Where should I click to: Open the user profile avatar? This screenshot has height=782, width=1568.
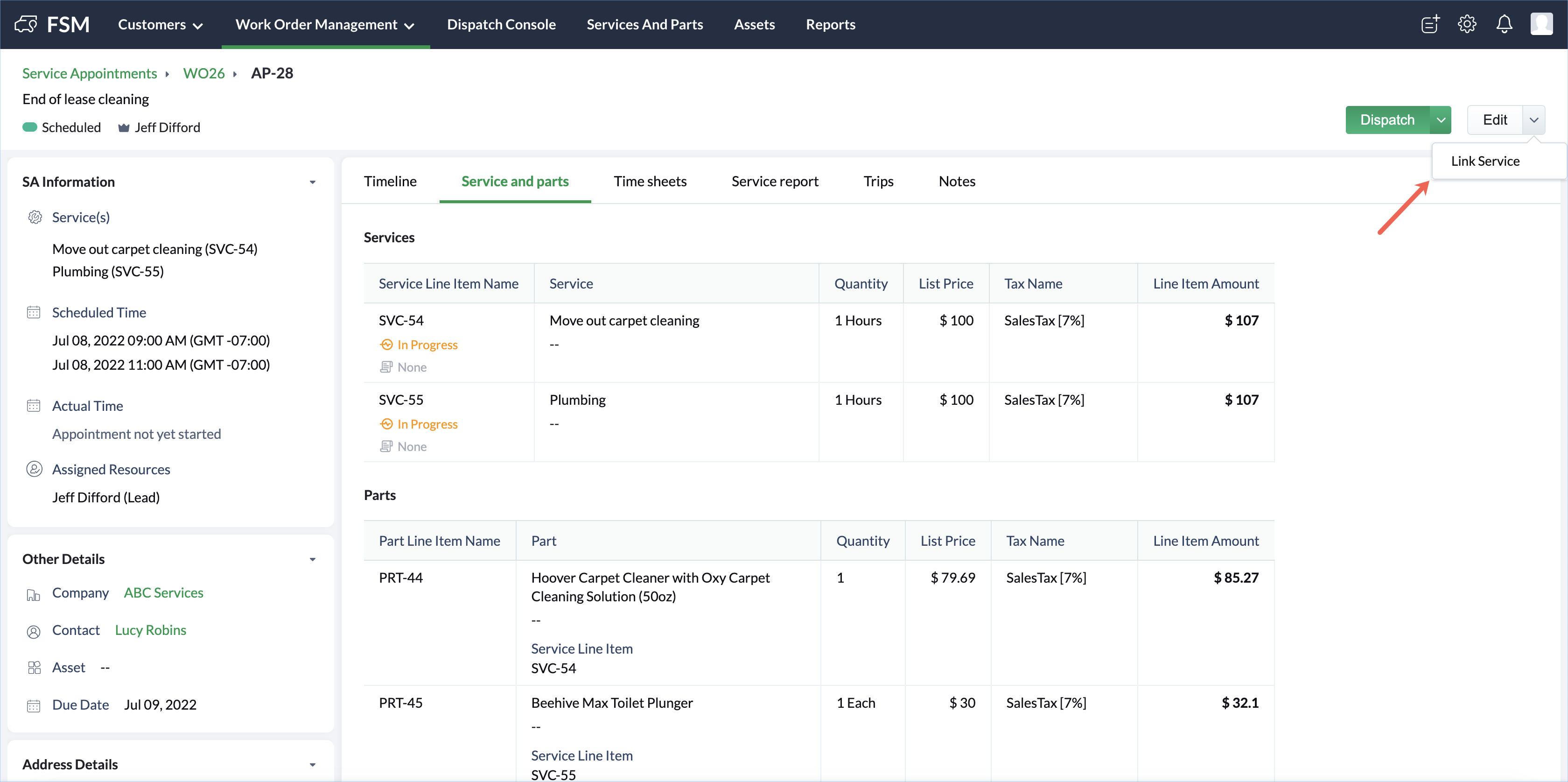(x=1540, y=24)
